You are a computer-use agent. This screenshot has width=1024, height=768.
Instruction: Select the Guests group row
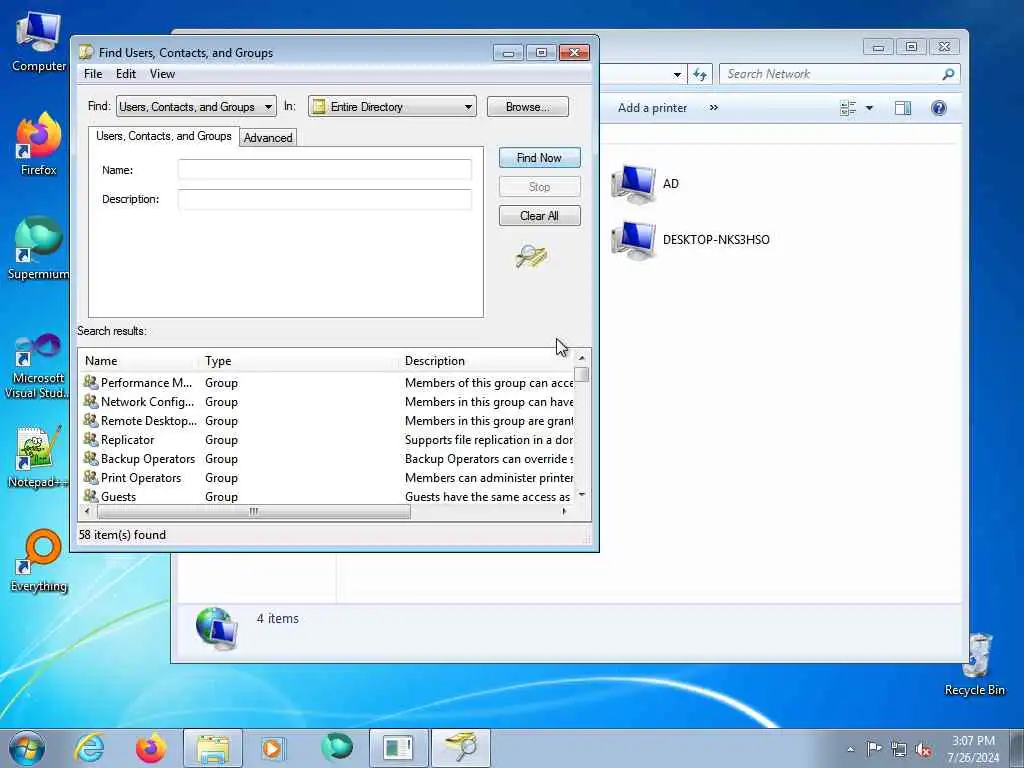[326, 496]
